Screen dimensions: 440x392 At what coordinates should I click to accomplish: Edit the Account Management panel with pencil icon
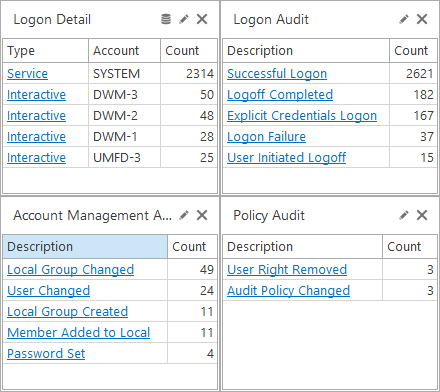coord(184,215)
